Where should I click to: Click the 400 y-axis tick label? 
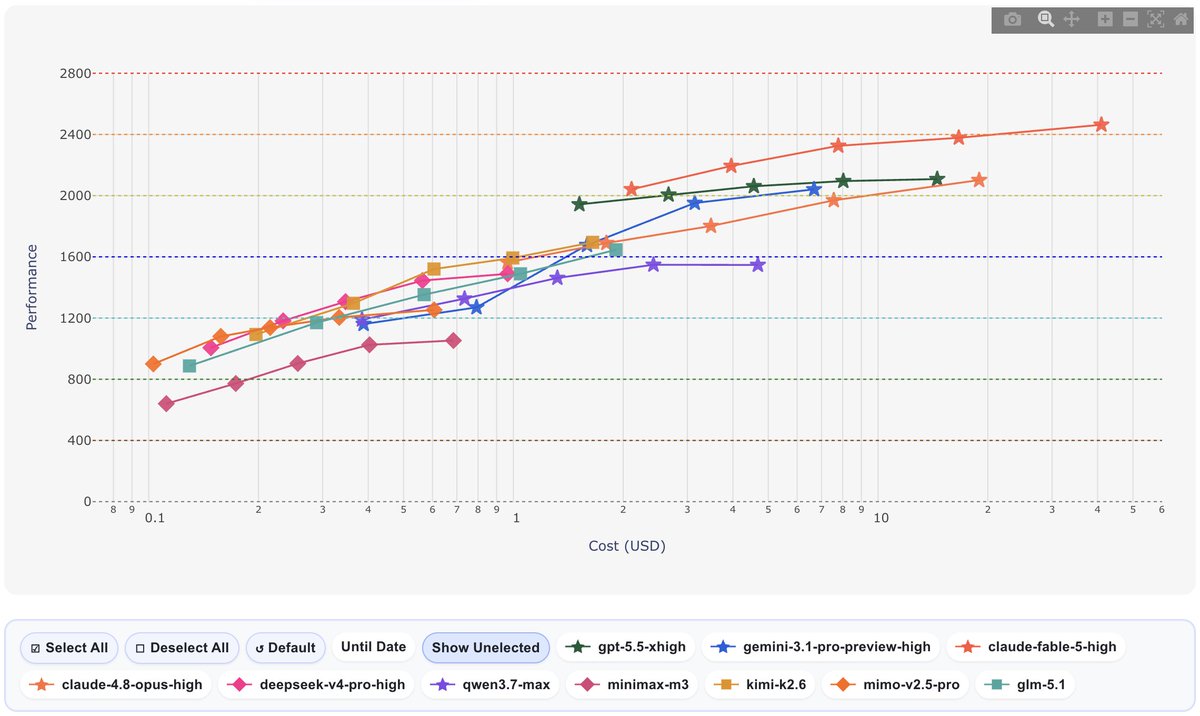79,440
